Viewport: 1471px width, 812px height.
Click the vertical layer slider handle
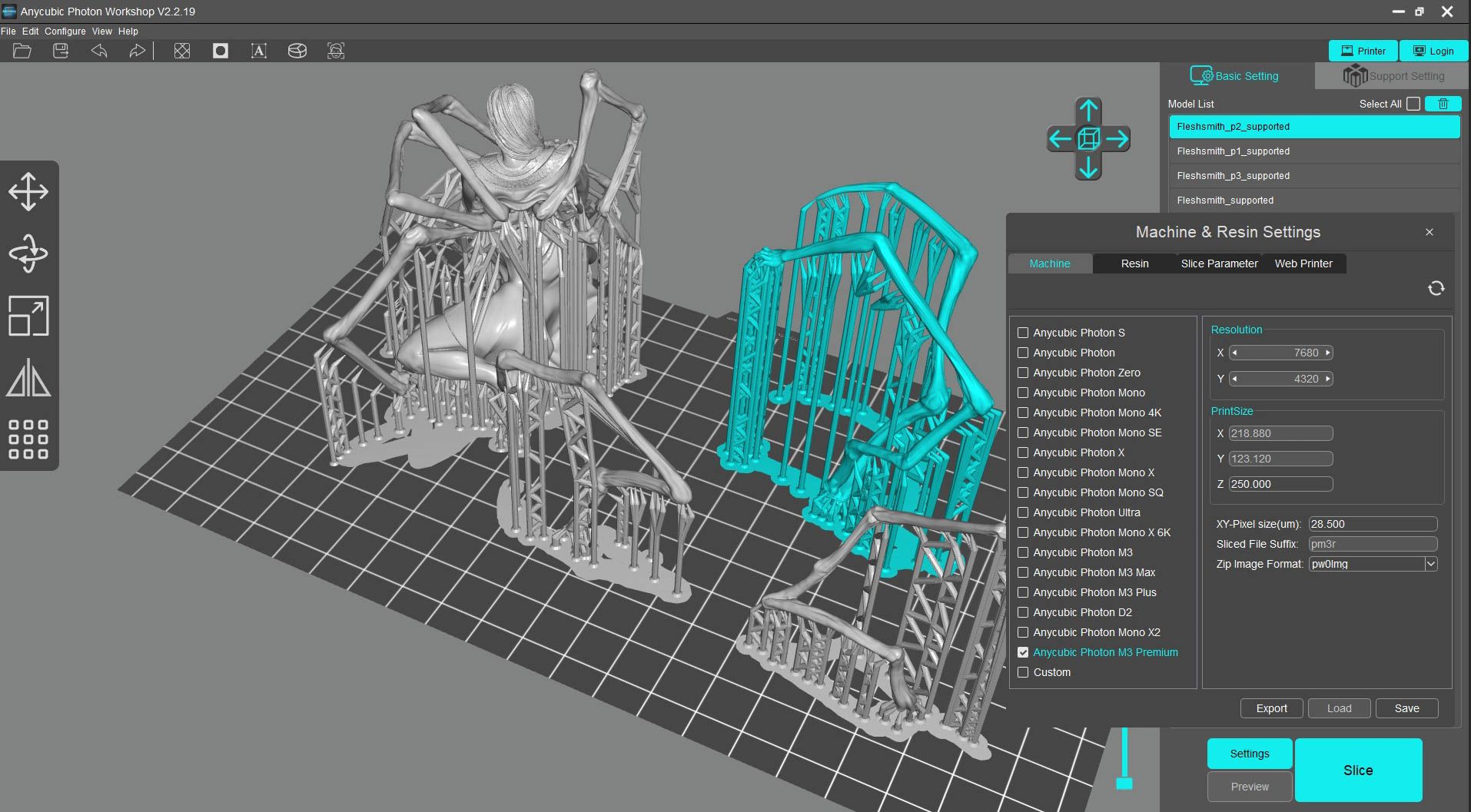tap(1124, 783)
